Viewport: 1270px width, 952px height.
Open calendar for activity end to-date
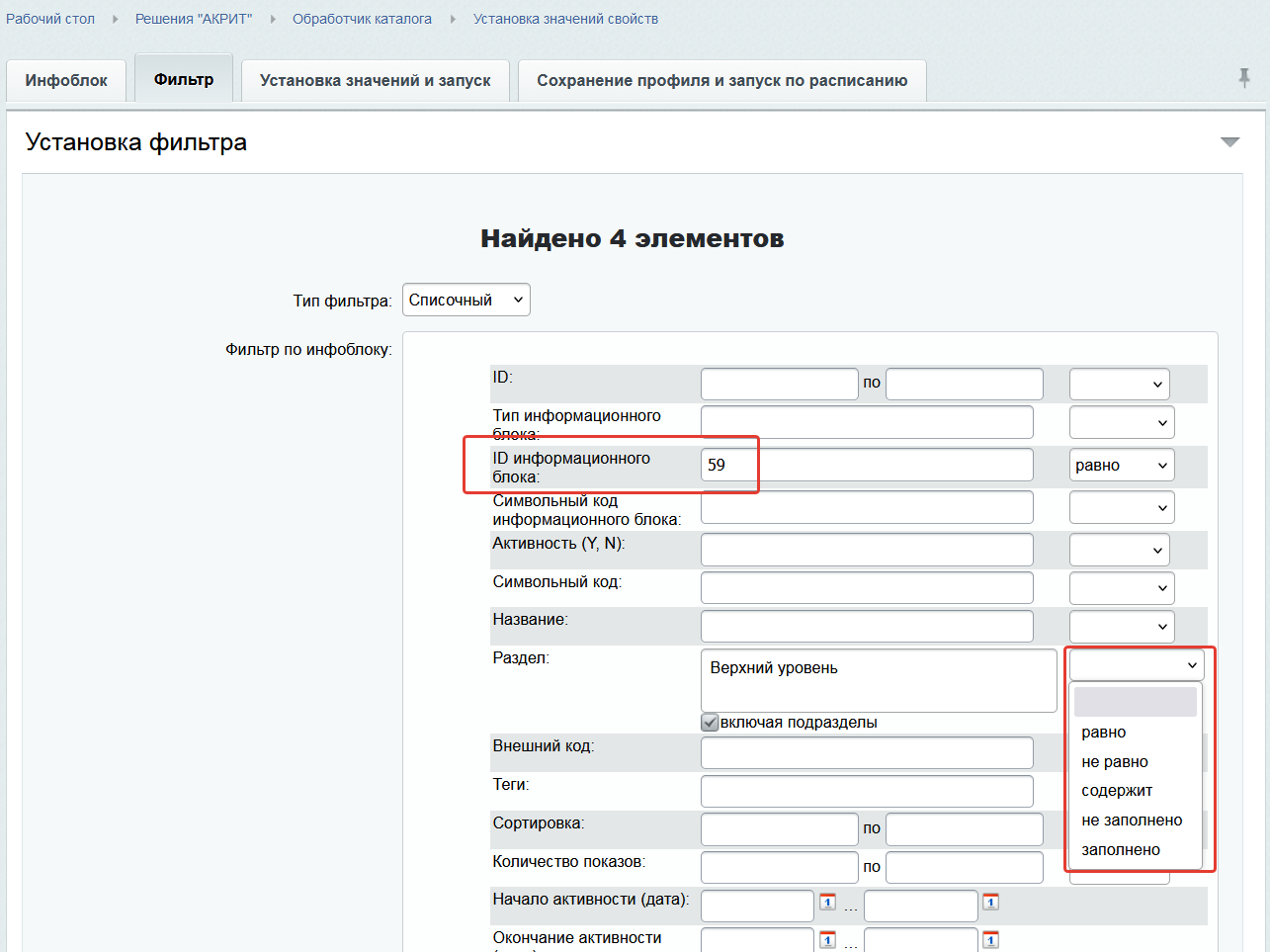(990, 939)
